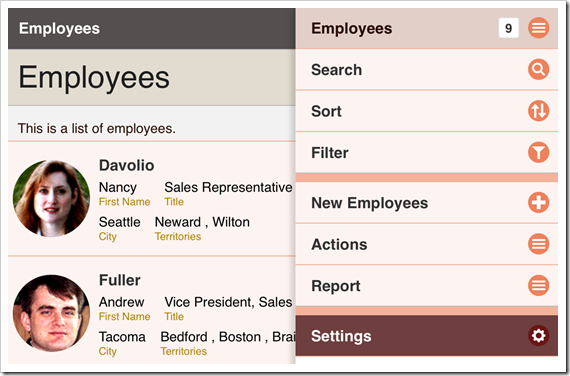Click the Settings gear icon
The width and height of the screenshot is (570, 376).
click(538, 336)
